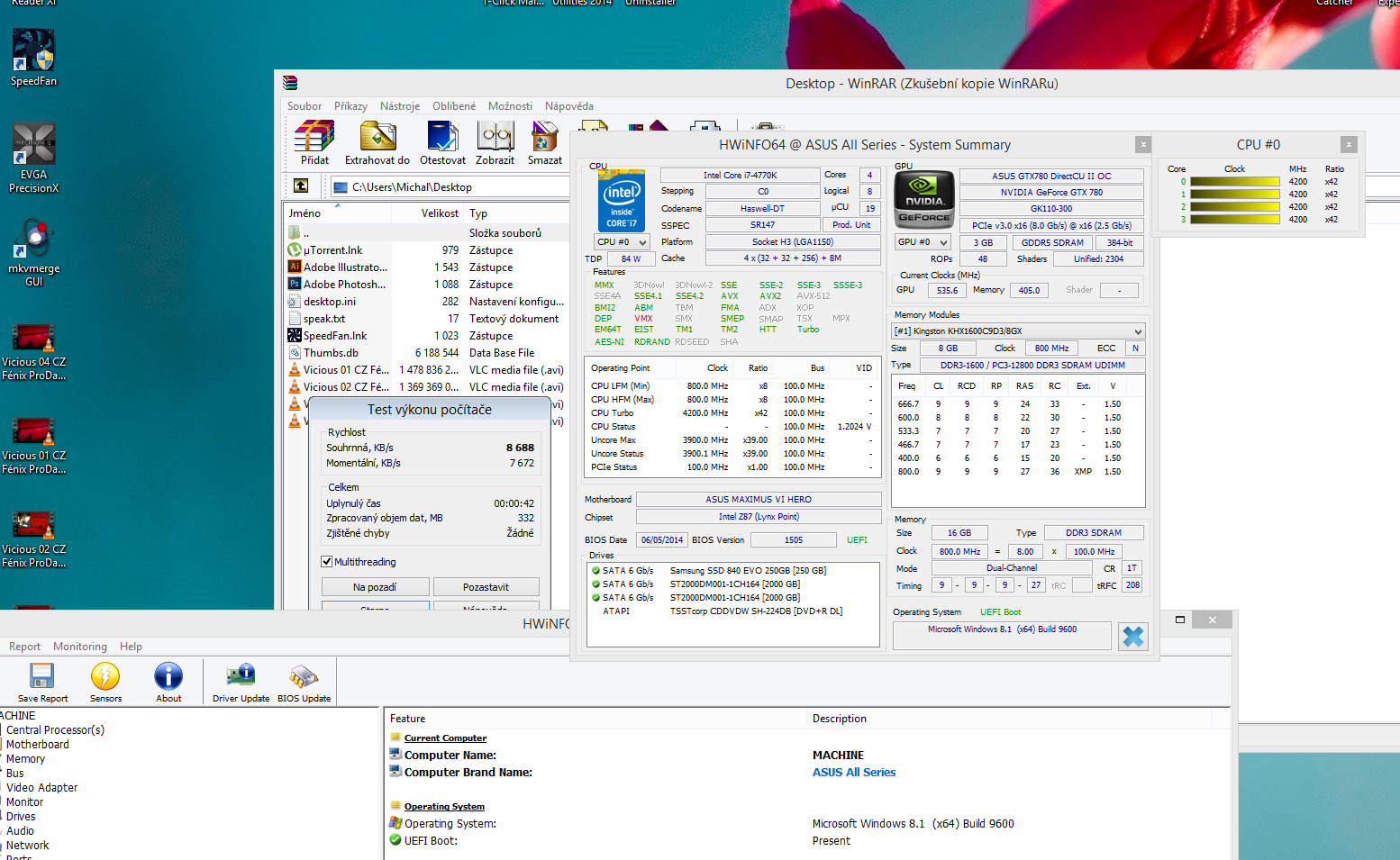The width and height of the screenshot is (1400, 860).
Task: Click the Feature column header in HWiNFO
Action: 595,719
